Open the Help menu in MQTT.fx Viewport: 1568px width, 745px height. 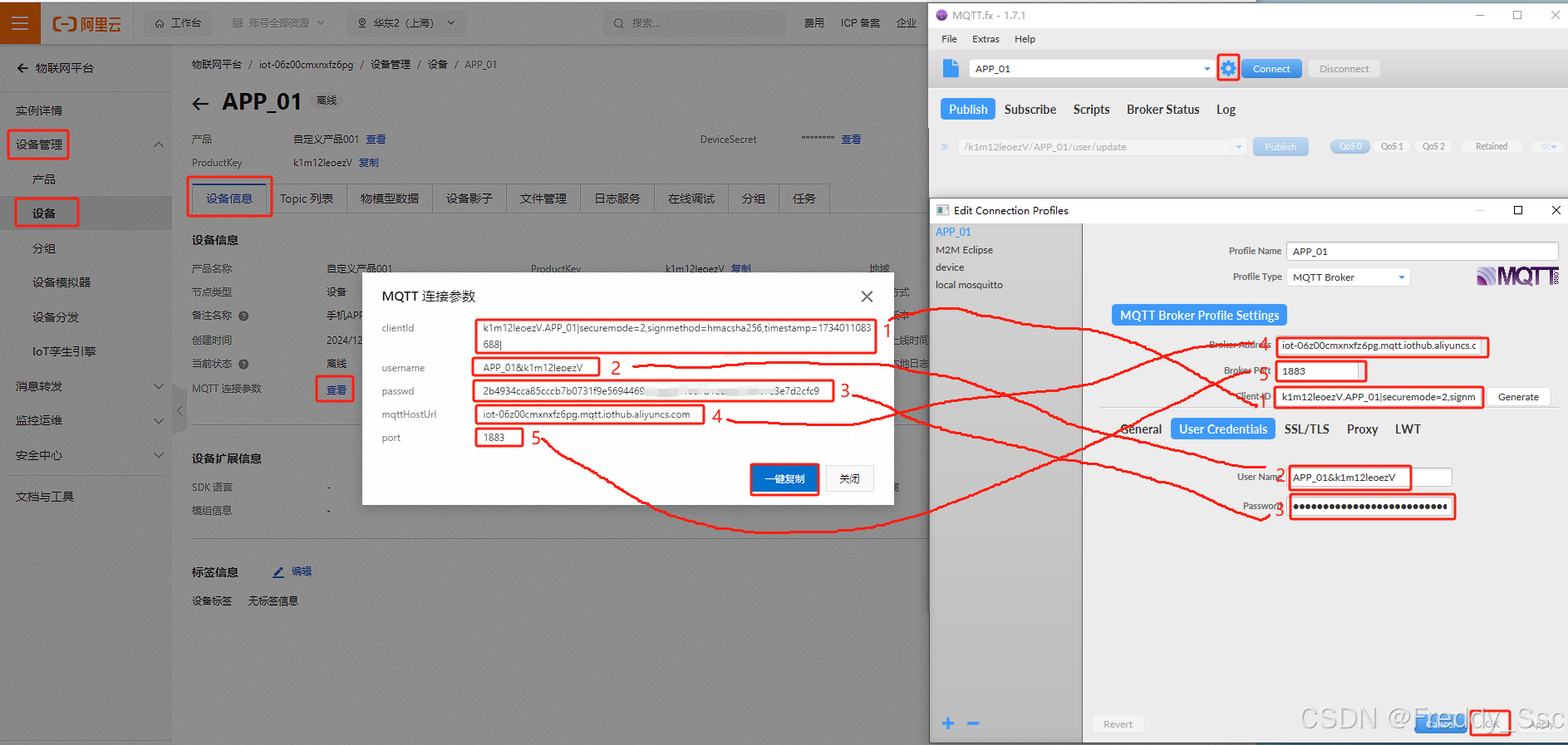tap(1025, 39)
